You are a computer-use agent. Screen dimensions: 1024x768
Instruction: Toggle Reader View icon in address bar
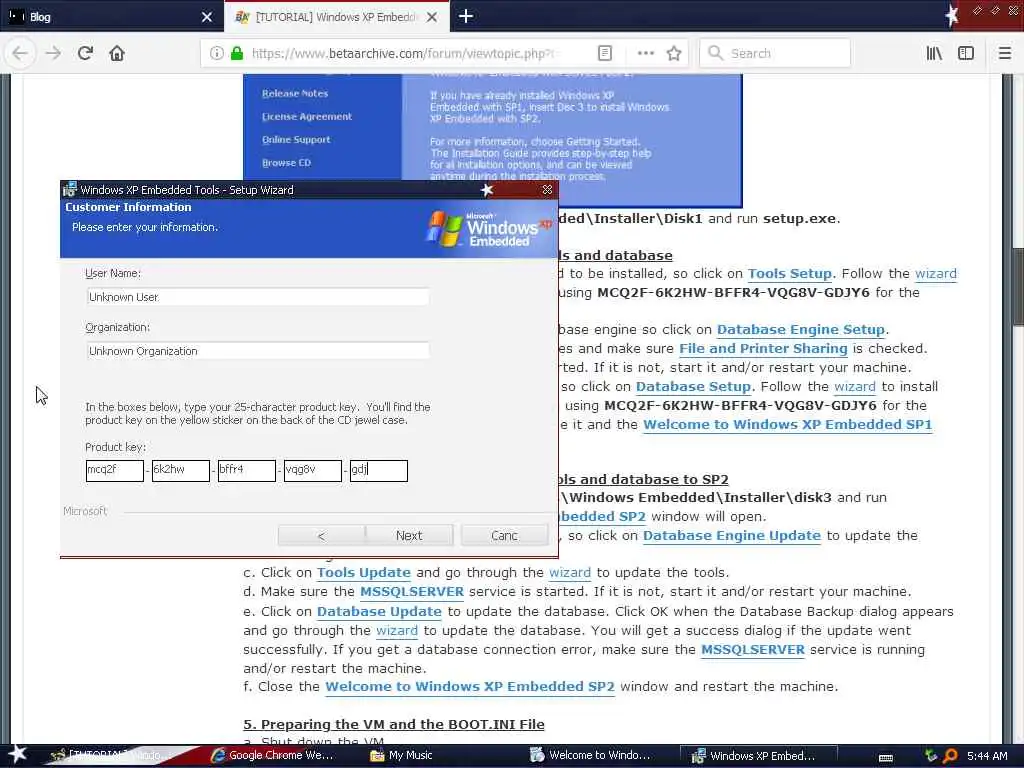(605, 53)
